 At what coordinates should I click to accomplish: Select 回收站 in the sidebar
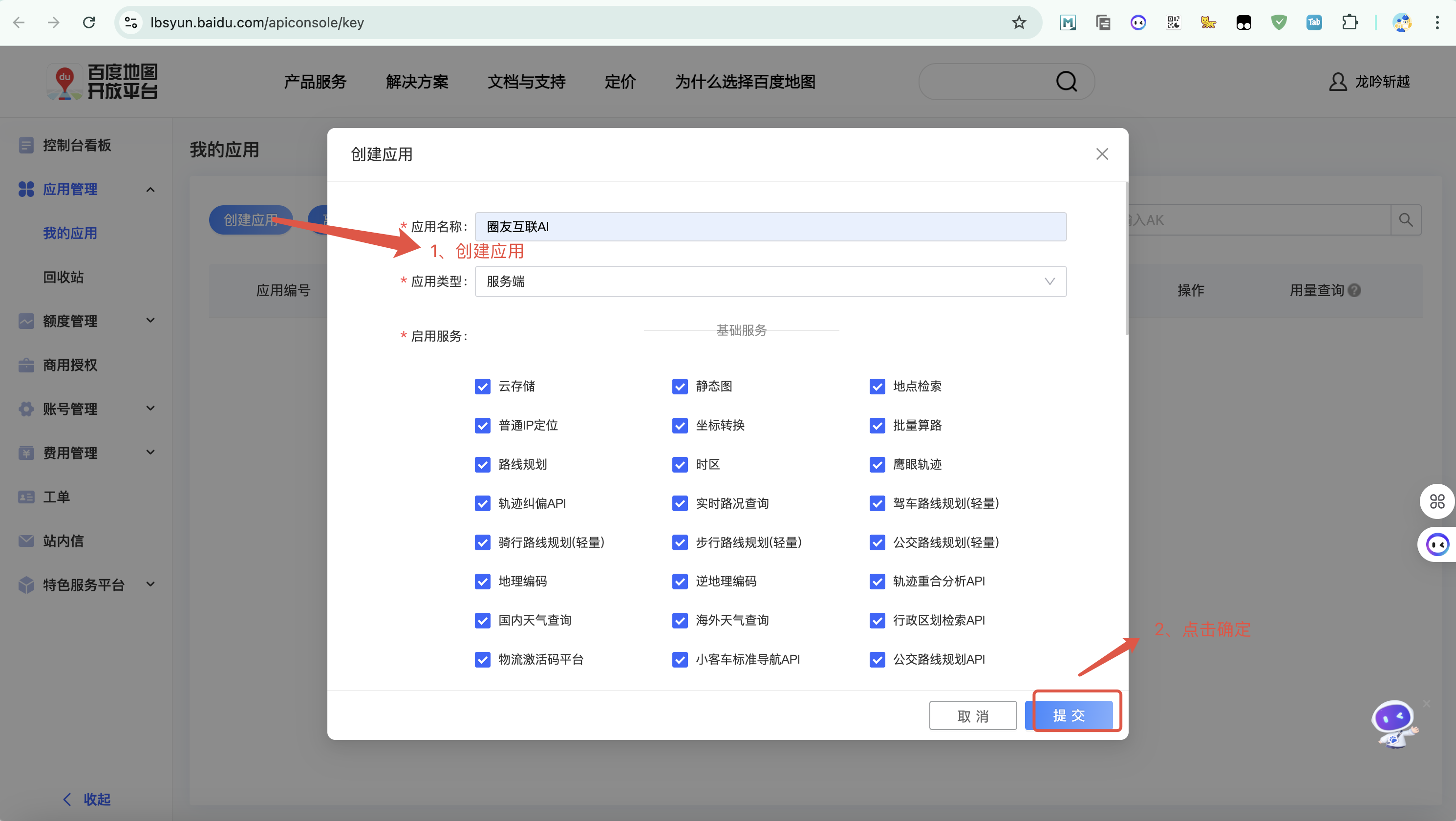64,277
